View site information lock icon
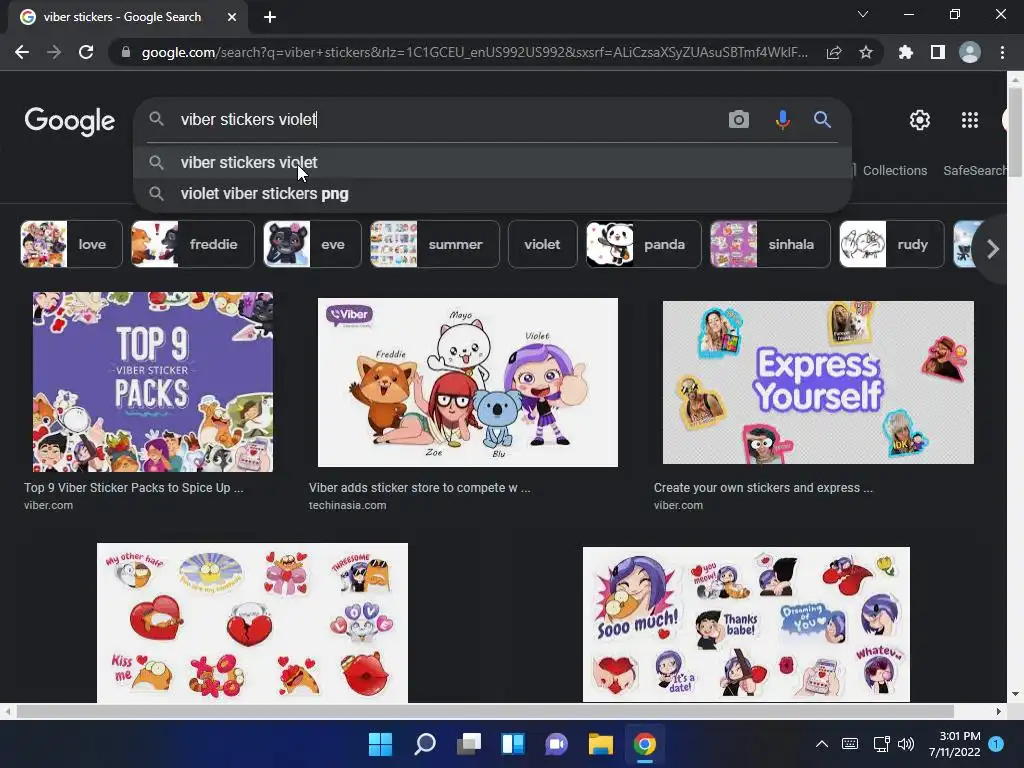The height and width of the screenshot is (768, 1024). point(125,52)
